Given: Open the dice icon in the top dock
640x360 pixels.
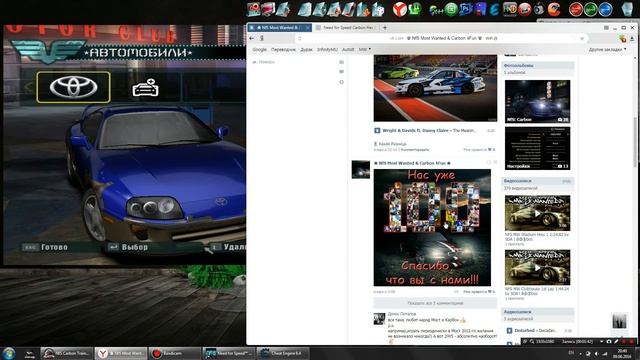Looking at the screenshot, I should click(378, 9).
